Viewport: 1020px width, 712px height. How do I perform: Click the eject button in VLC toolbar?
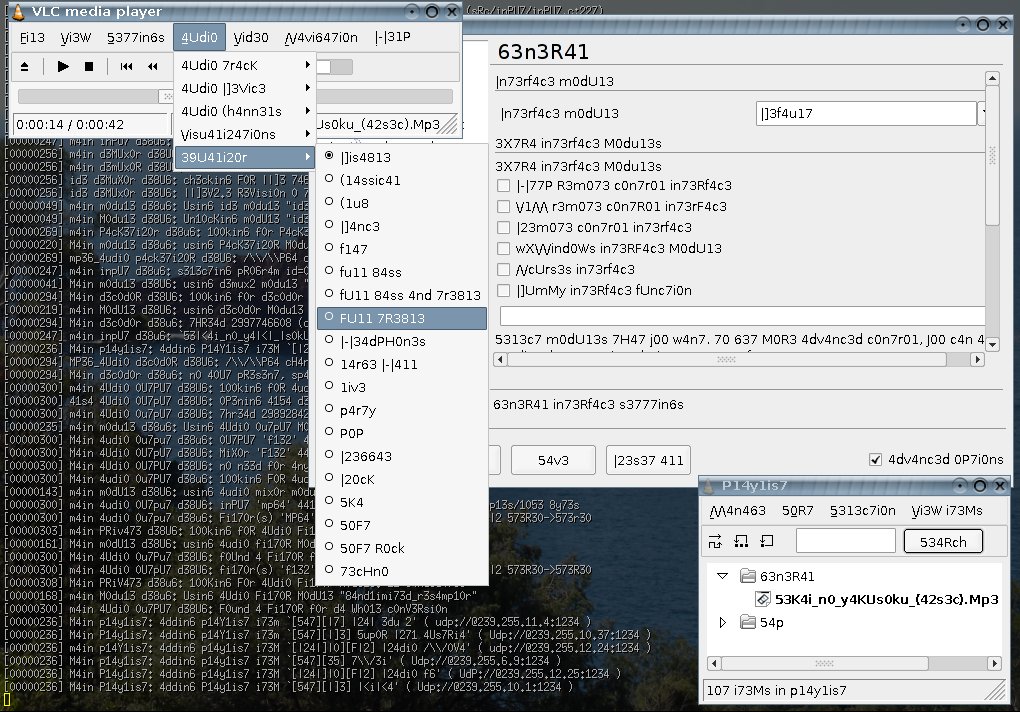pos(24,67)
